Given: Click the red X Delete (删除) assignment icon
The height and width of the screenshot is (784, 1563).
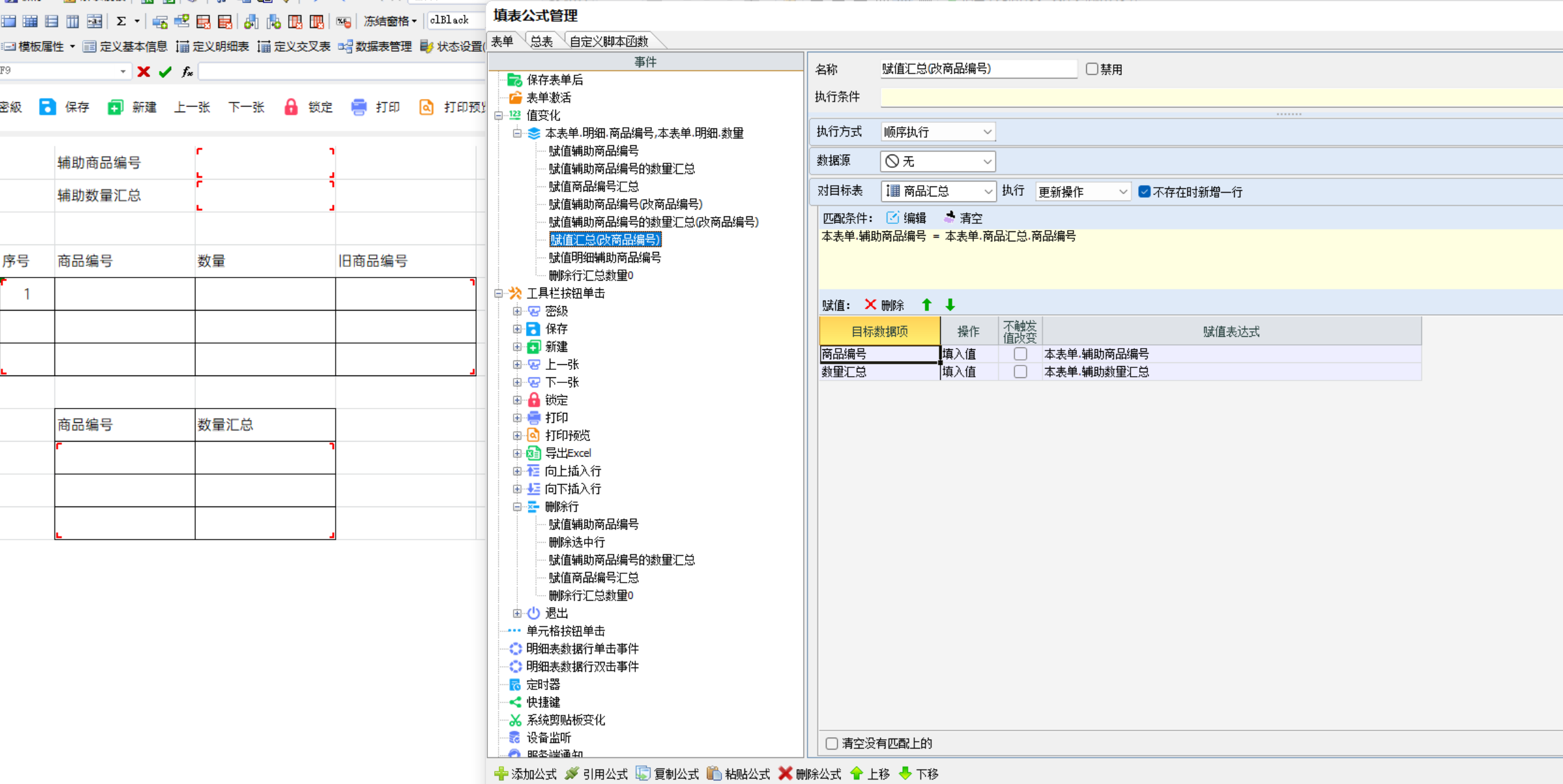Looking at the screenshot, I should tap(870, 305).
